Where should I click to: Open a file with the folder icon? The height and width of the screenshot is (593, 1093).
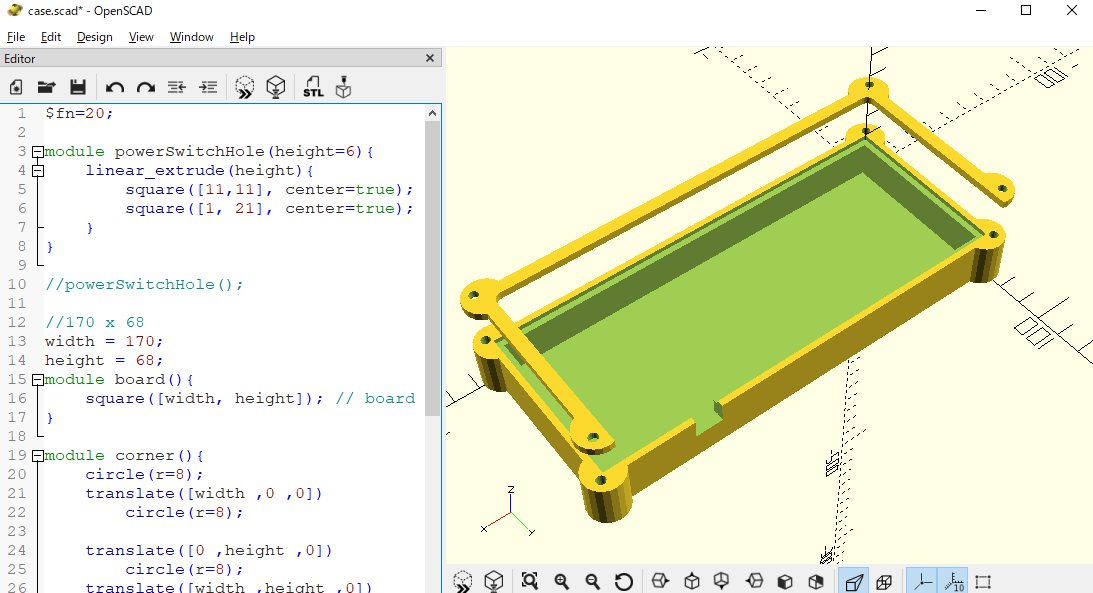click(x=47, y=87)
